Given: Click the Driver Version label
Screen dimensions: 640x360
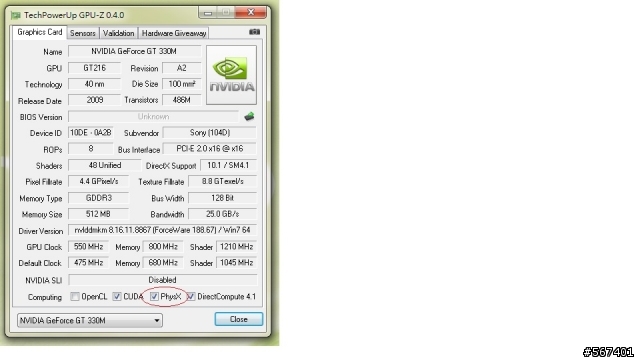Looking at the screenshot, I should [40, 231].
